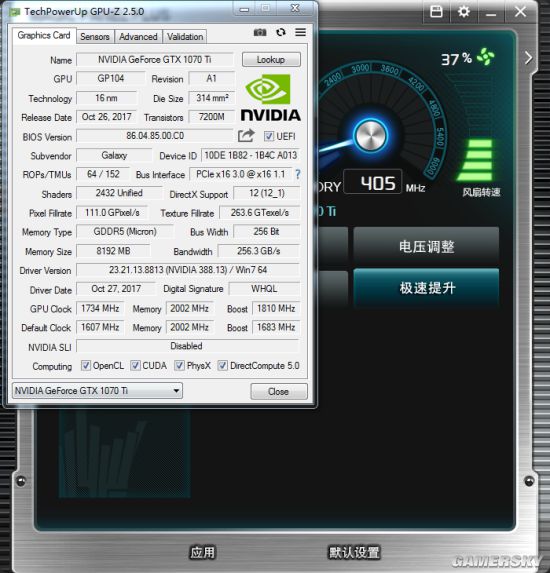Click the Texture Fillrate 263.6 GTexel/s value
The height and width of the screenshot is (573, 550).
tap(259, 213)
